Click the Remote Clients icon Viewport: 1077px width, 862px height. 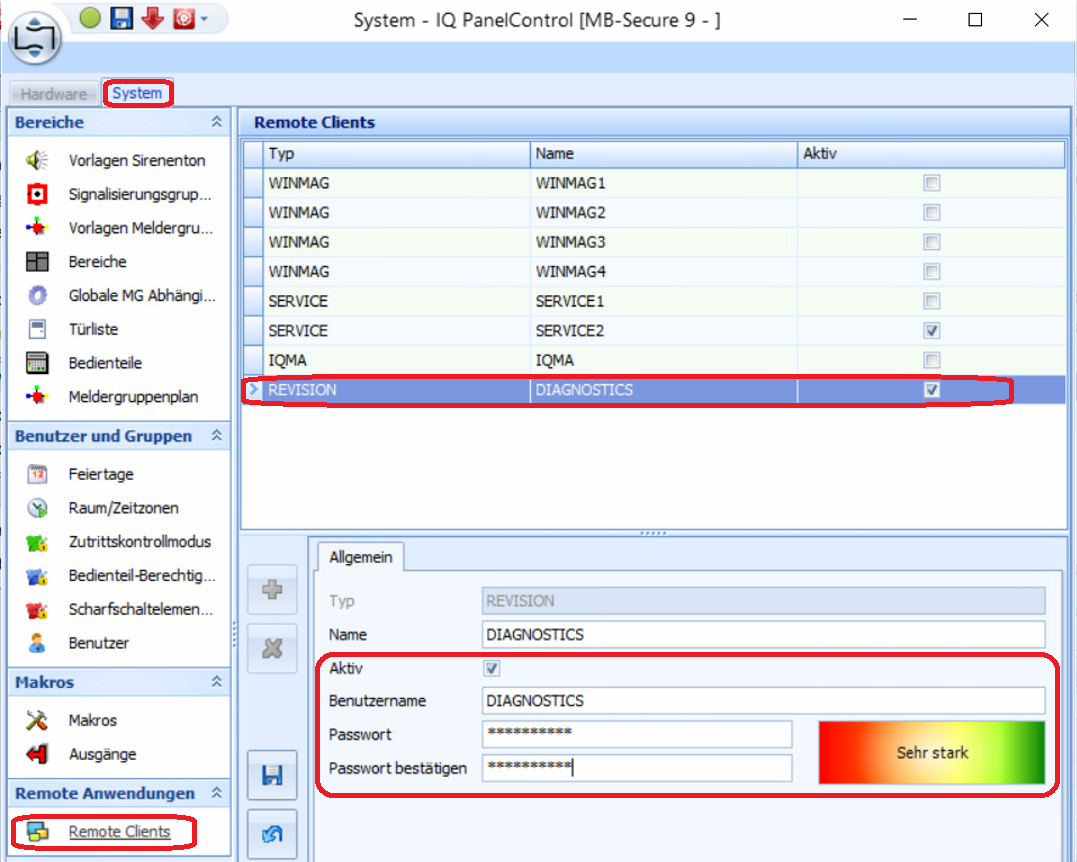coord(37,832)
